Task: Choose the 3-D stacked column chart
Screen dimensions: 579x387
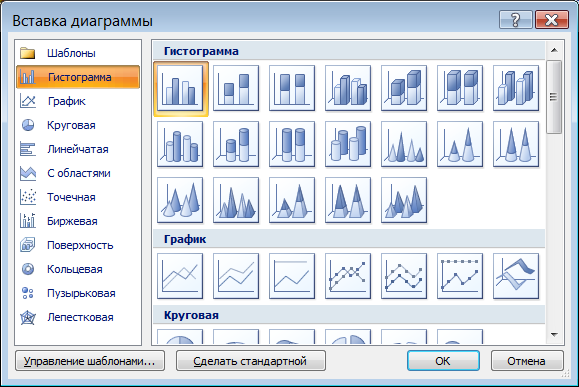Action: pos(404,88)
